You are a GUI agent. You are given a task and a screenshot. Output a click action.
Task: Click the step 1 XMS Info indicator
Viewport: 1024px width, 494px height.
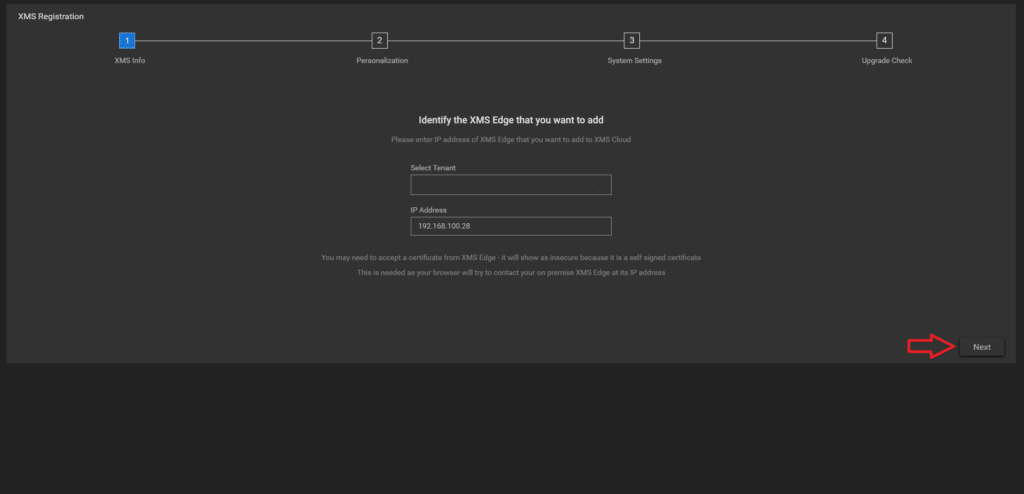(x=127, y=40)
